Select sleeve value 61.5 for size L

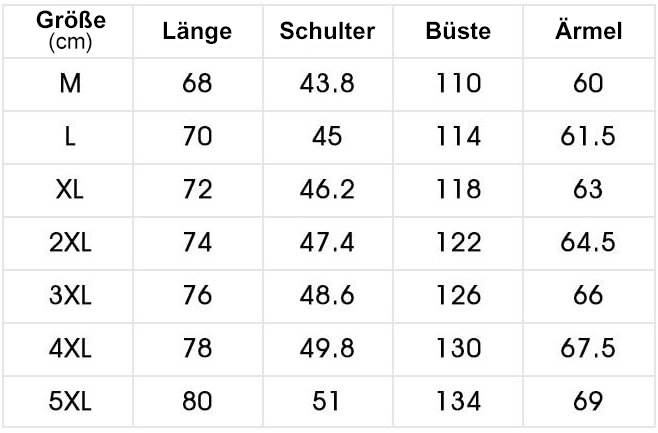(588, 136)
